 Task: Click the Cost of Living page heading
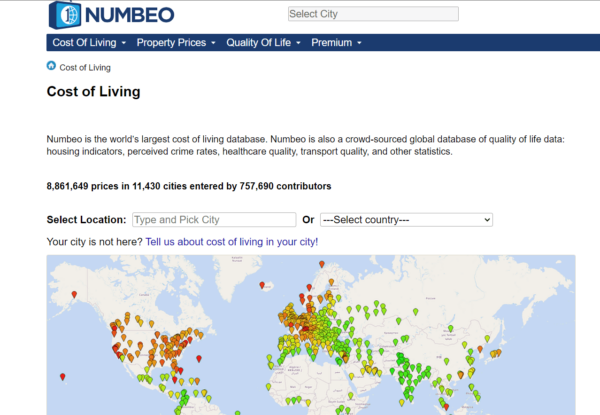(x=93, y=92)
